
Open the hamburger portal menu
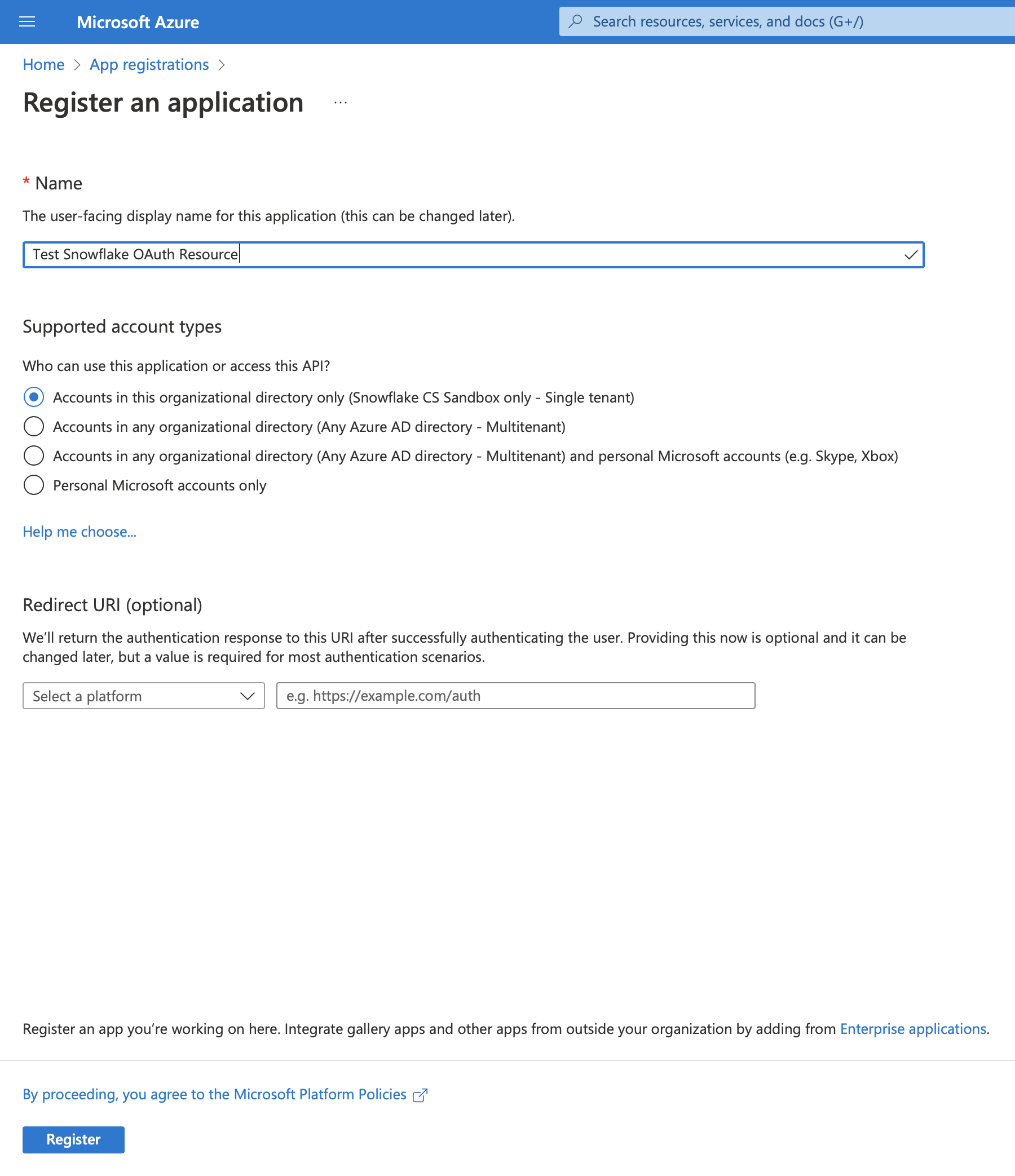(x=27, y=22)
